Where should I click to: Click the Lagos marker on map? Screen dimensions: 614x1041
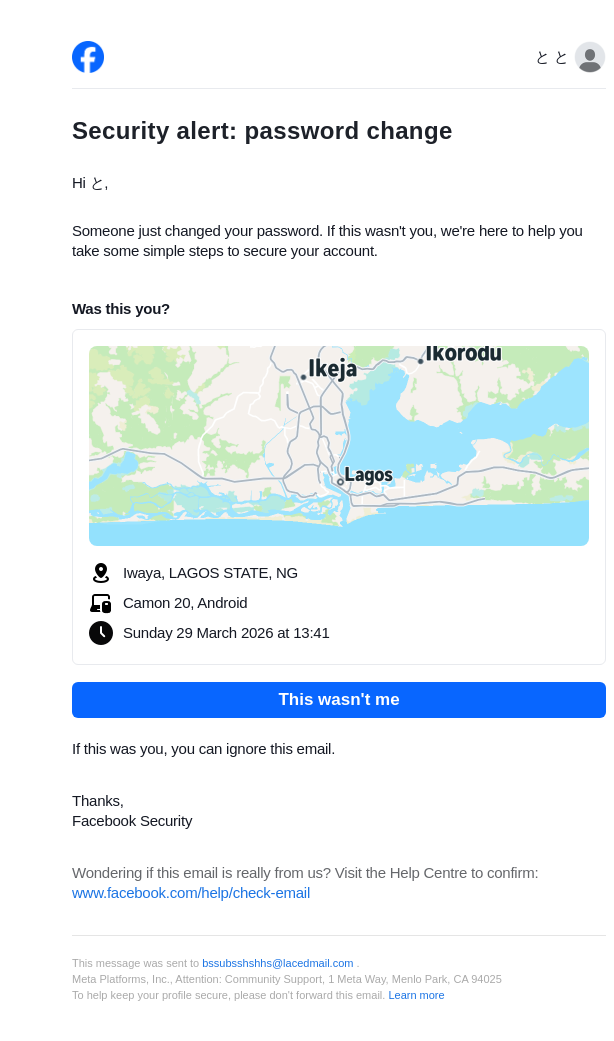click(x=340, y=482)
